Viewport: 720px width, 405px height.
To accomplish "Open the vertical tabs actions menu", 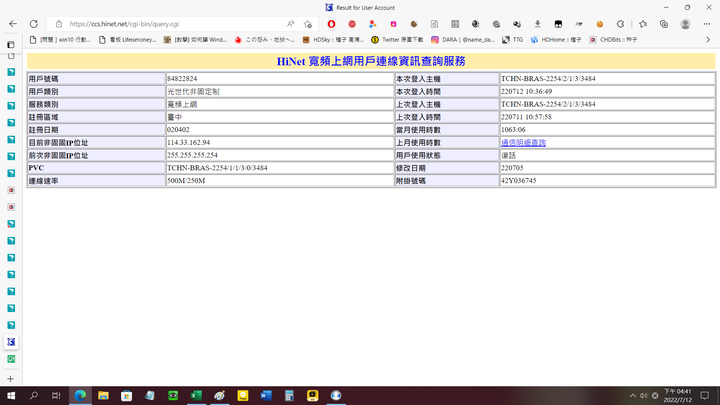I will tap(11, 45).
